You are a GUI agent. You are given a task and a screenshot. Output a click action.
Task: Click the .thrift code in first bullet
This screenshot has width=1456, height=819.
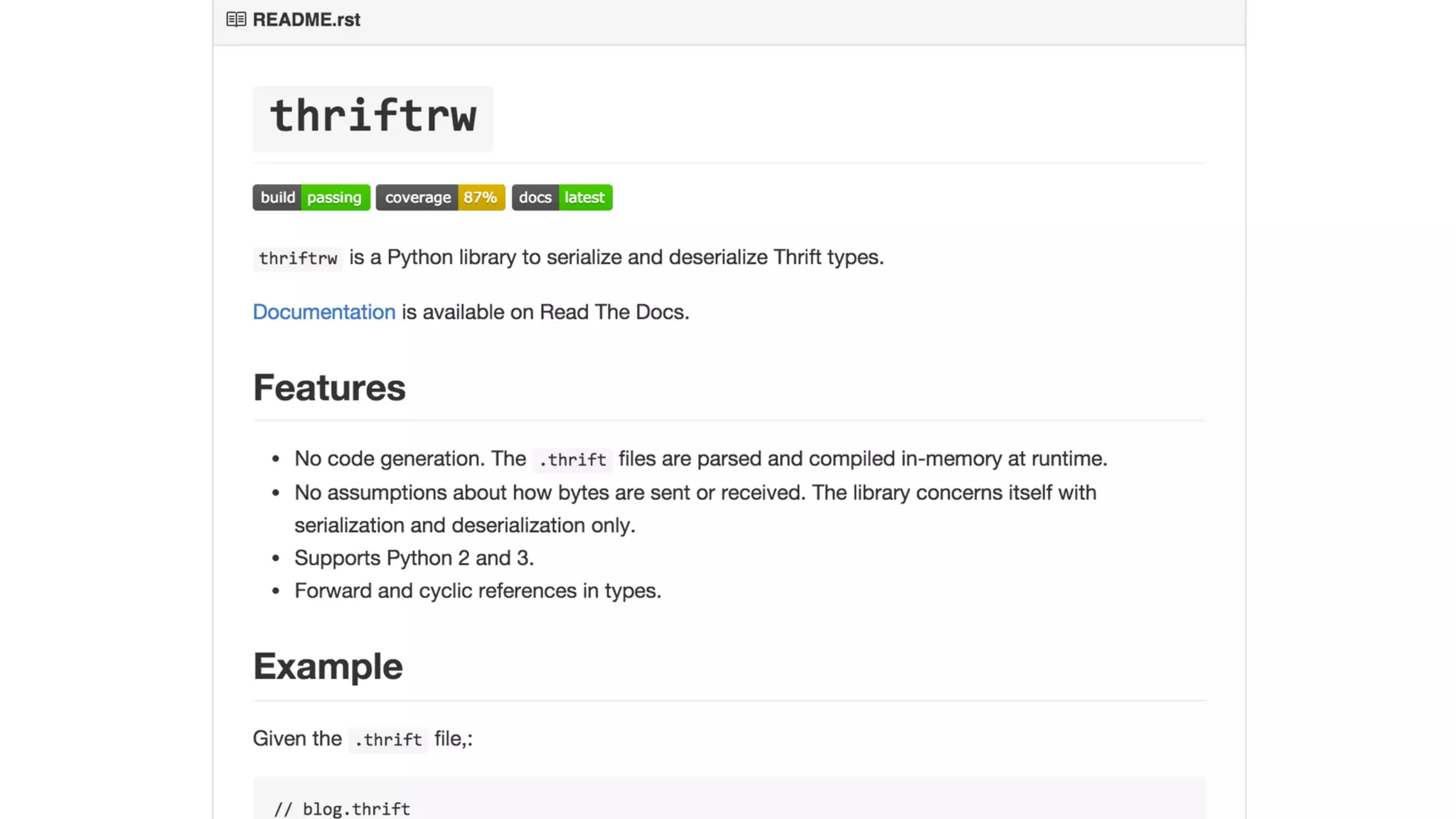(572, 460)
